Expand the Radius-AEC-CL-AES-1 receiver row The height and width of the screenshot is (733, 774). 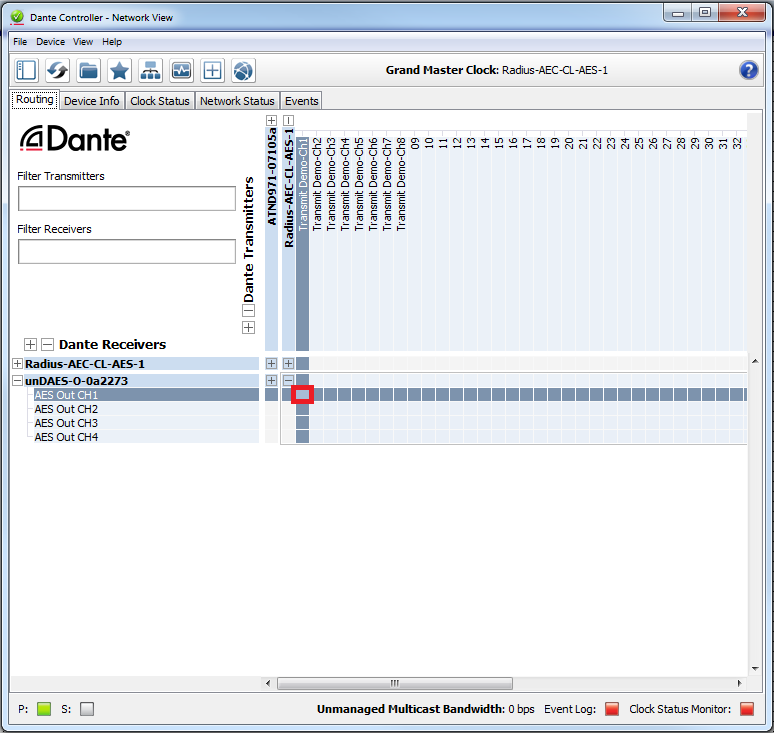(x=17, y=364)
